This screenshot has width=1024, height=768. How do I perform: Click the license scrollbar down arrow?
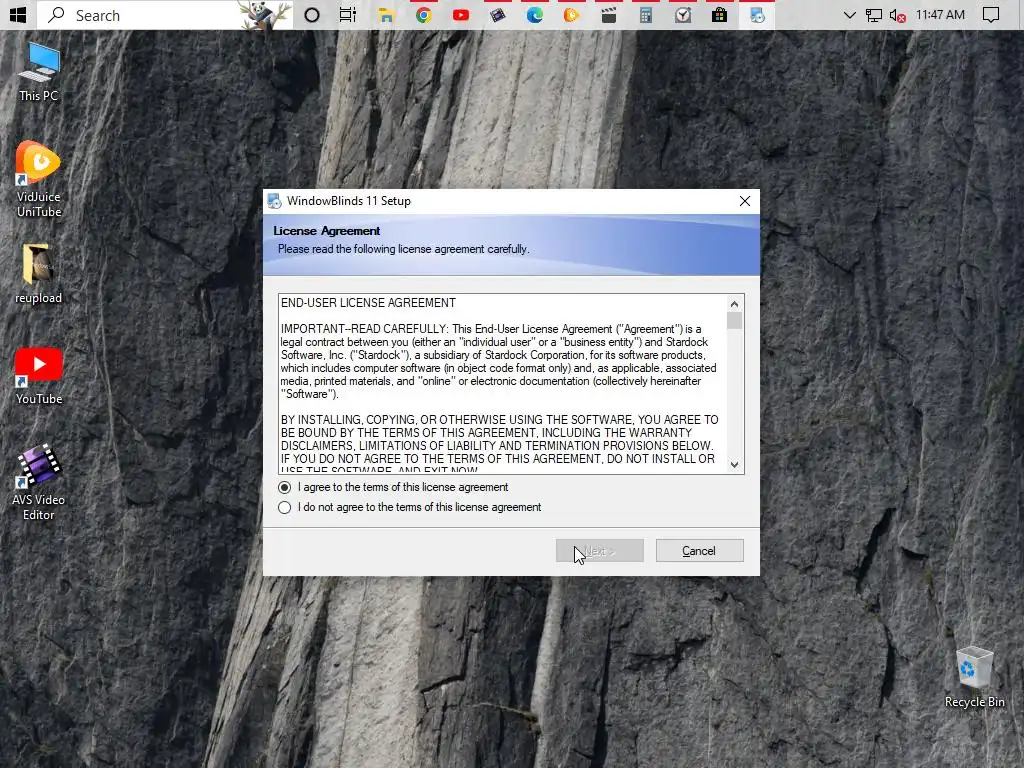point(735,464)
